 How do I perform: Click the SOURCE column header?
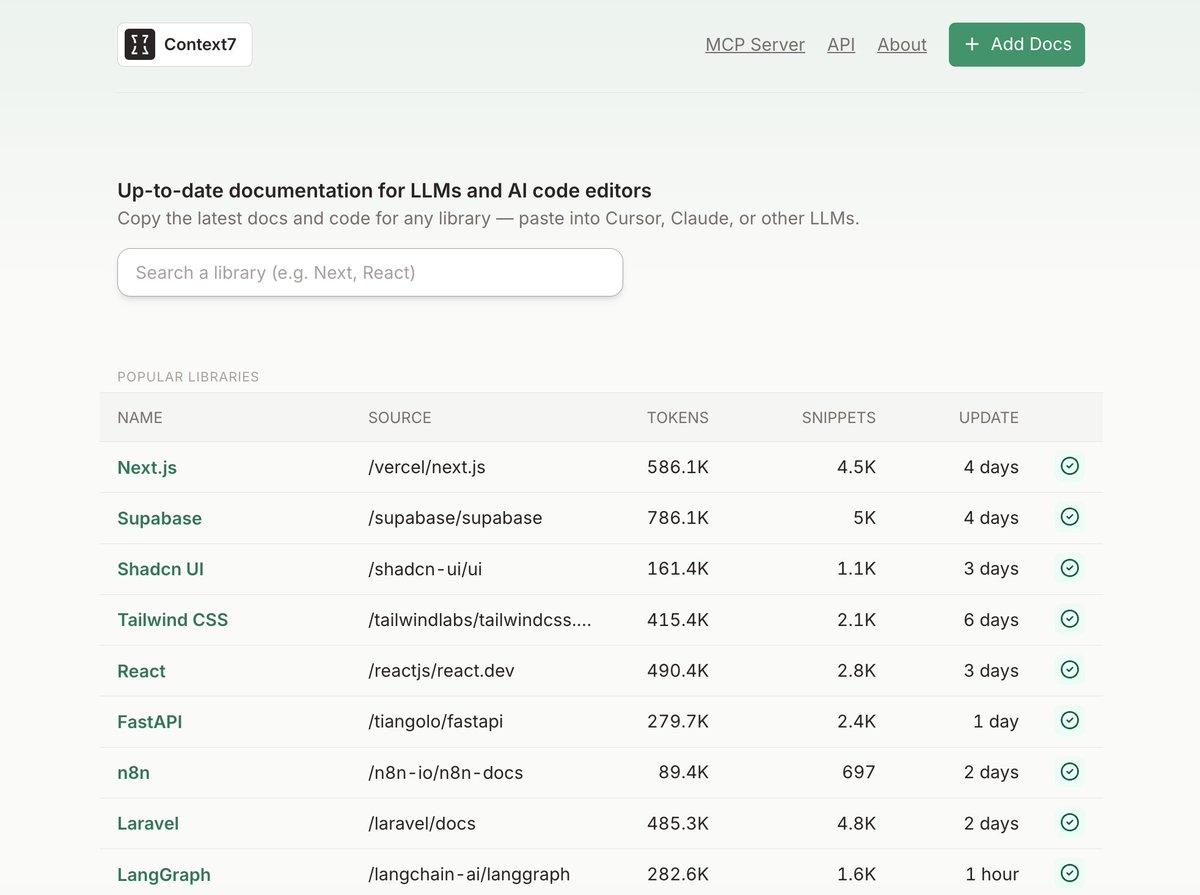click(400, 418)
